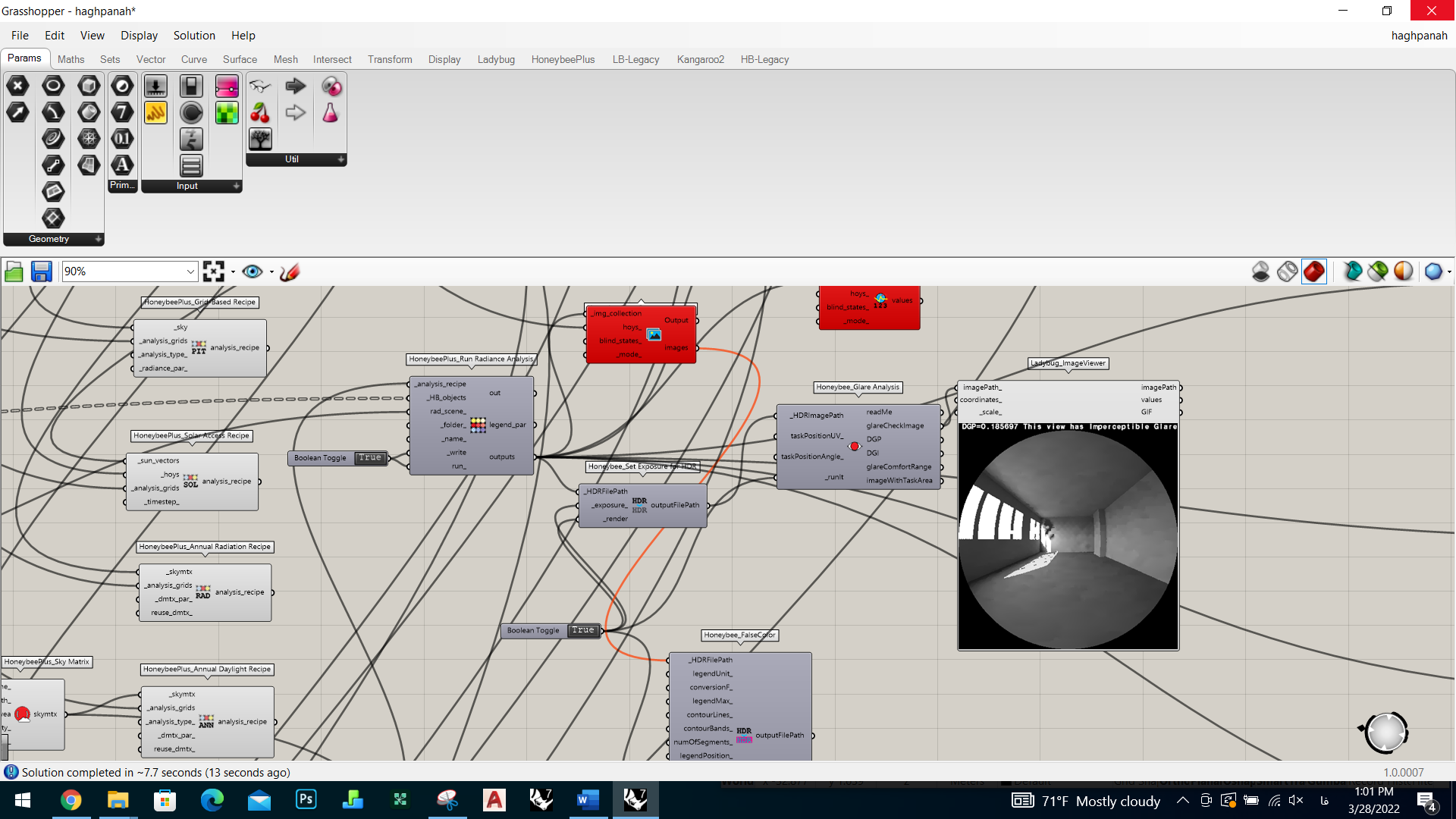Image resolution: width=1456 pixels, height=819 pixels.
Task: Expand the Input panel arrow
Action: [x=236, y=186]
